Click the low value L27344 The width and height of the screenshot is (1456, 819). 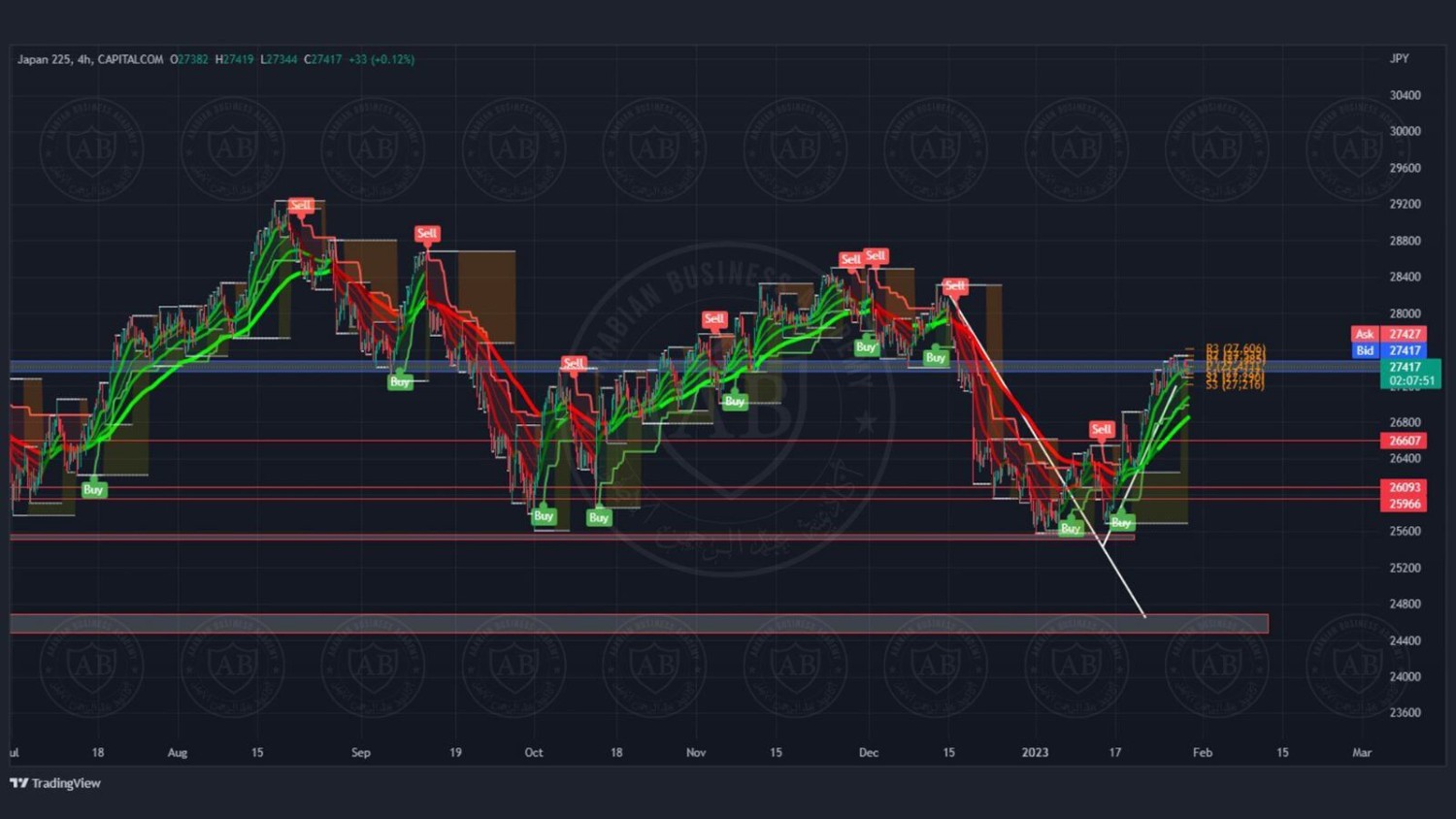pos(279,59)
